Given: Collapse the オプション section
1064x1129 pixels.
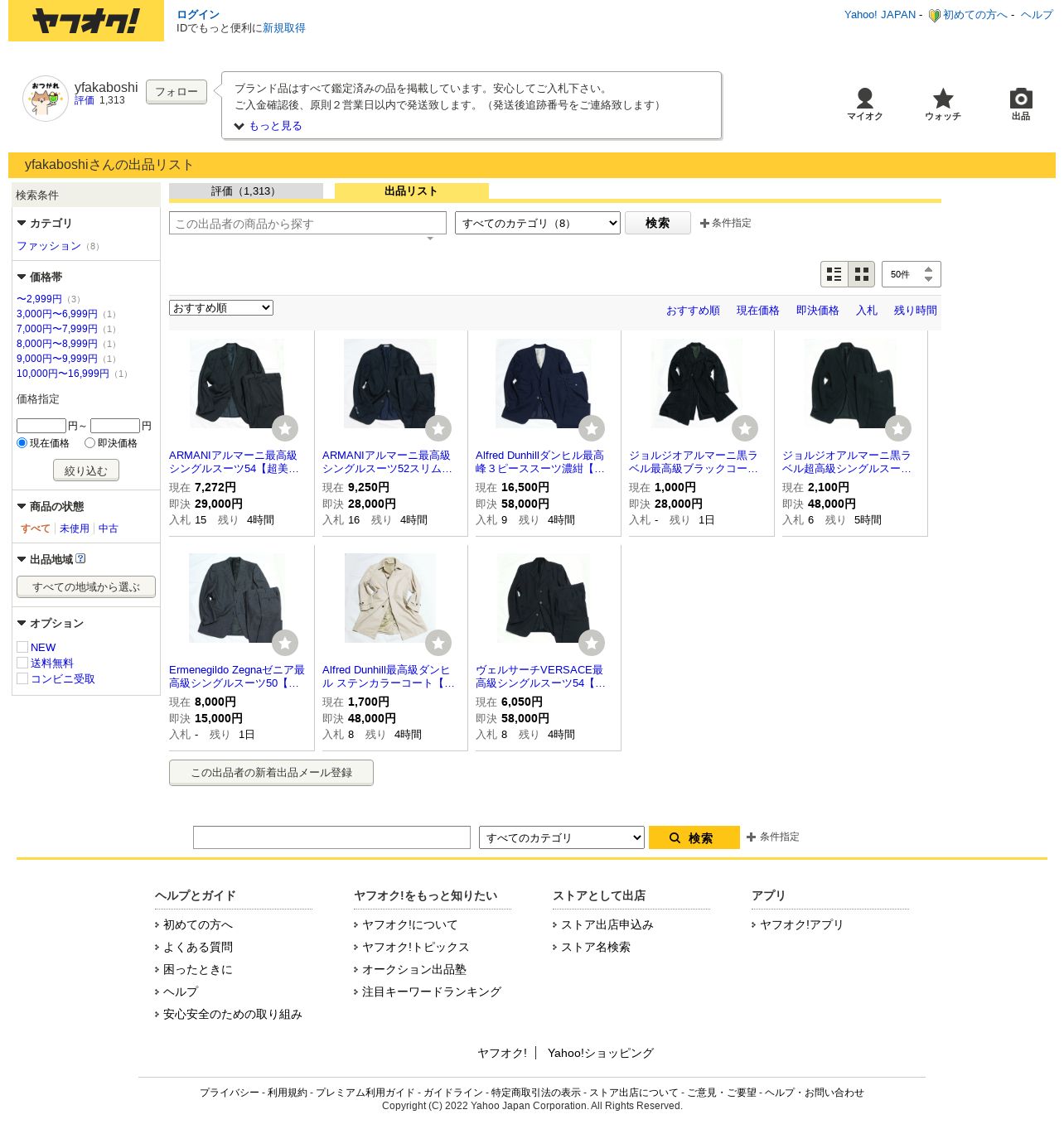Looking at the screenshot, I should click(x=22, y=623).
